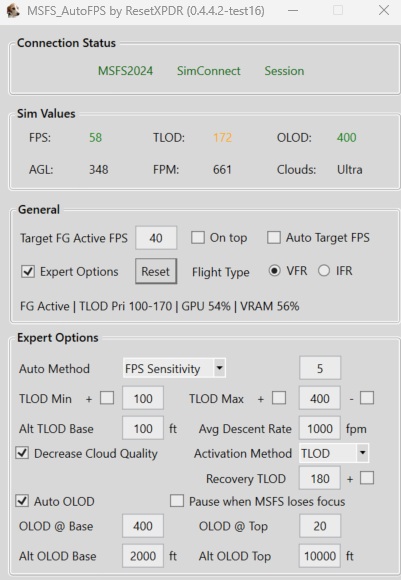Click the FPS value 58
The height and width of the screenshot is (580, 401).
(95, 138)
